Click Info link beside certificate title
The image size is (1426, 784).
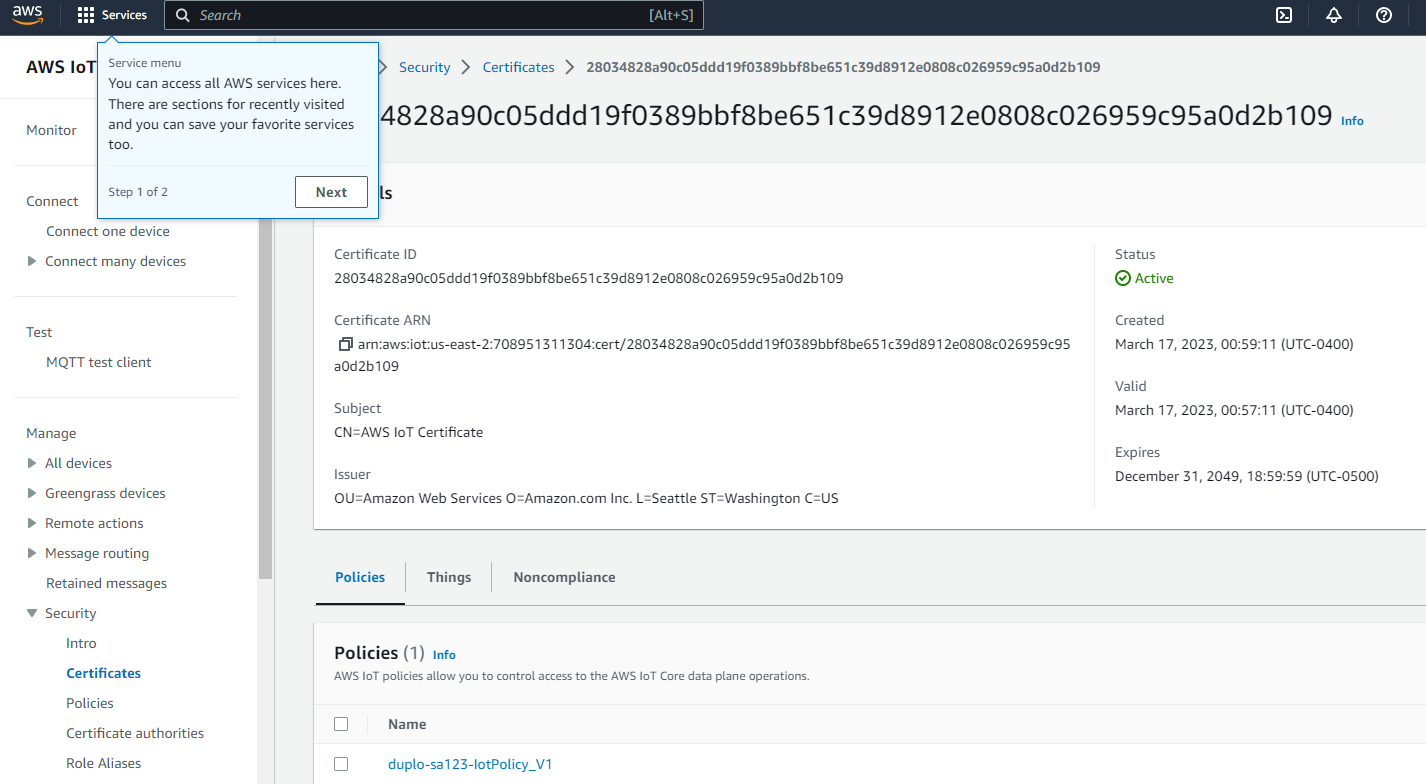1352,120
